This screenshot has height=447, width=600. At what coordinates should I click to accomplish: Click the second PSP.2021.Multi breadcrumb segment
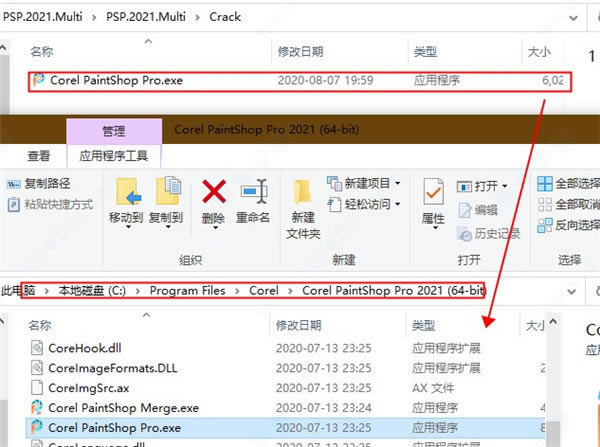[x=146, y=17]
